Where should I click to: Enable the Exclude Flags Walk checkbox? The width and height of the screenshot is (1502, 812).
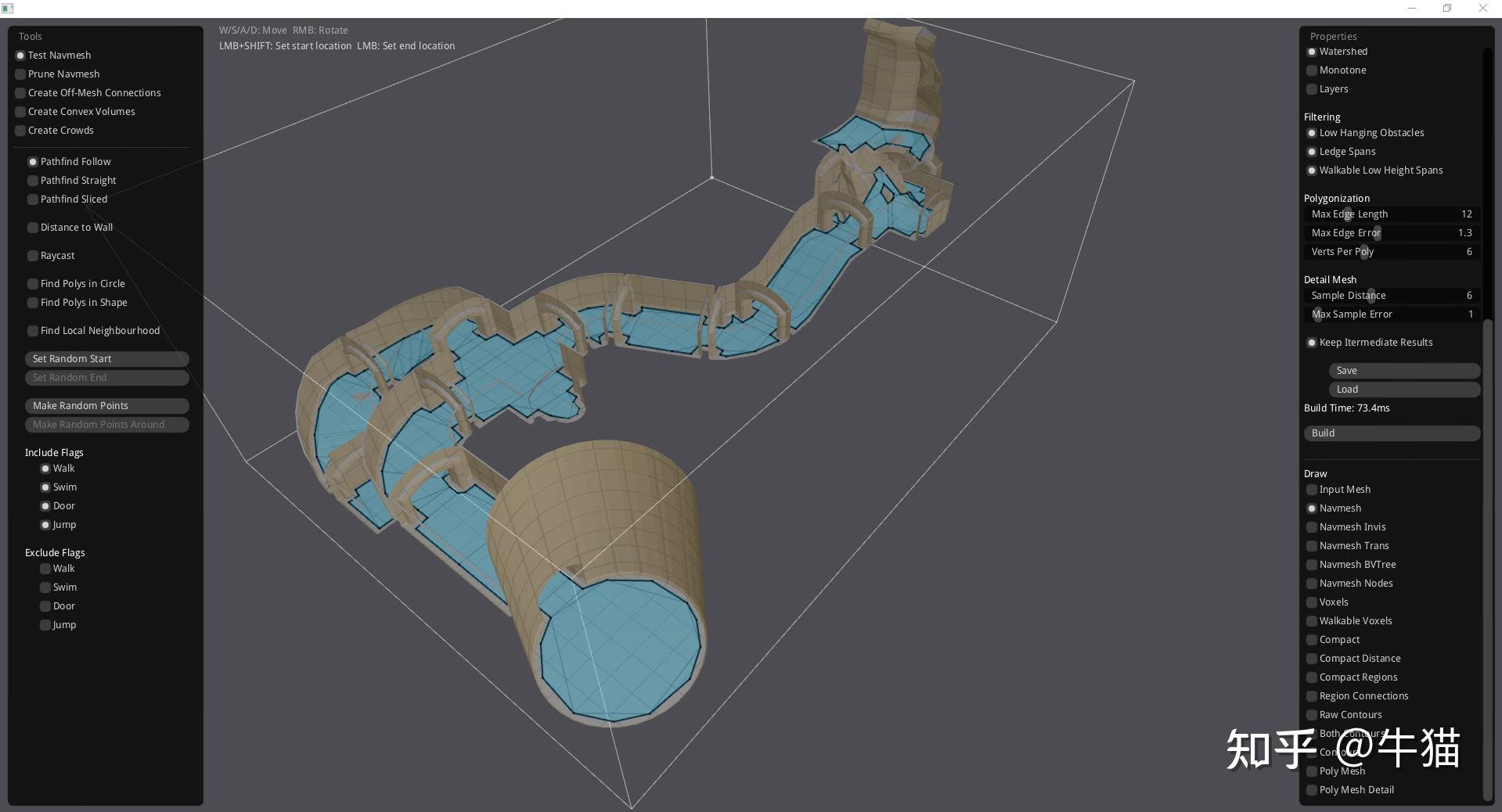46,569
